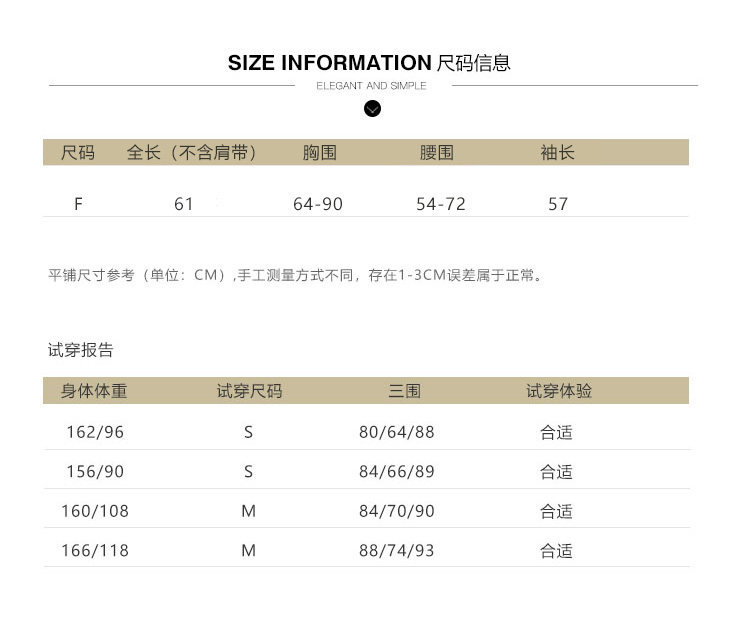Select the 尺码 column header
The width and height of the screenshot is (750, 620).
[78, 153]
